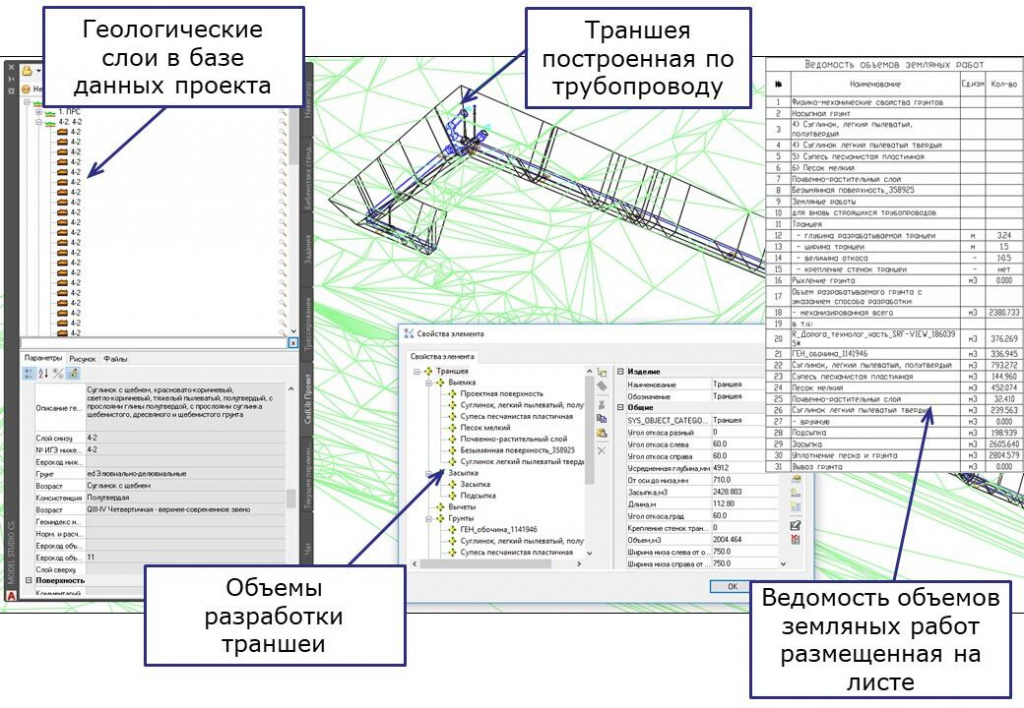Click the delete X icon beside the element tree
Viewport: 1024px width, 708px height.
[602, 451]
